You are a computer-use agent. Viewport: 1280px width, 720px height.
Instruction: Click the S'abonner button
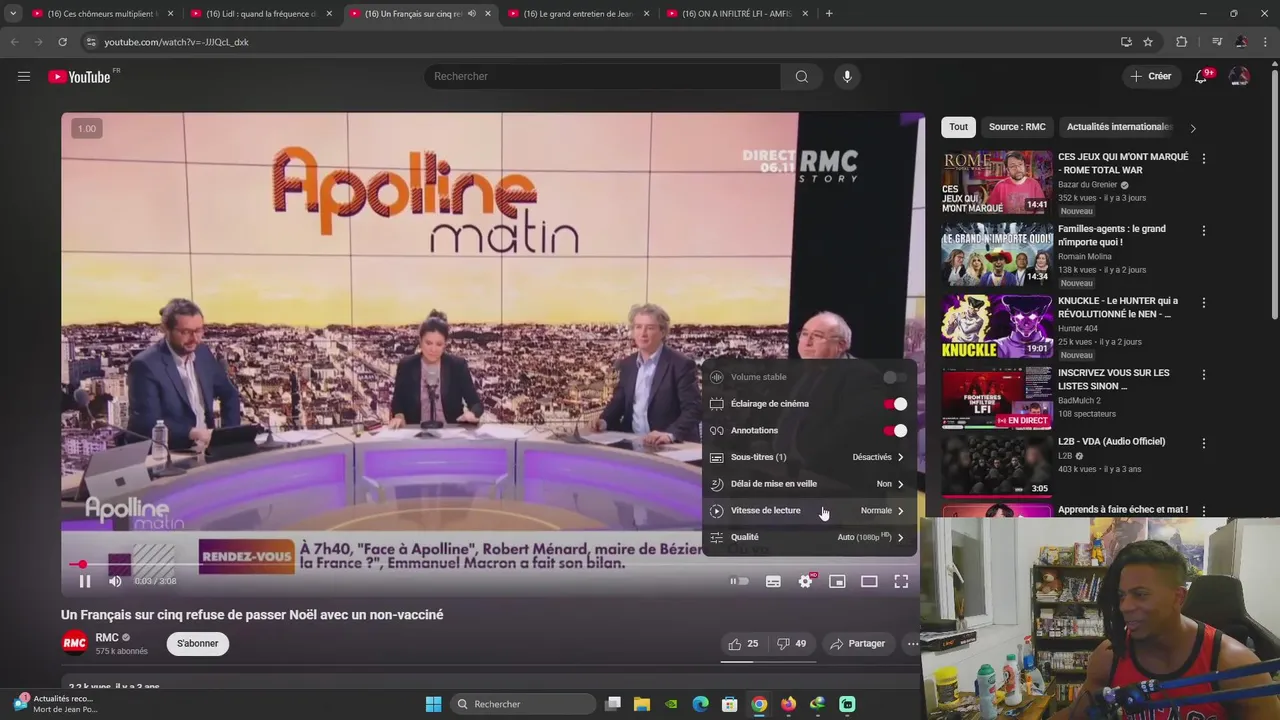pyautogui.click(x=197, y=643)
